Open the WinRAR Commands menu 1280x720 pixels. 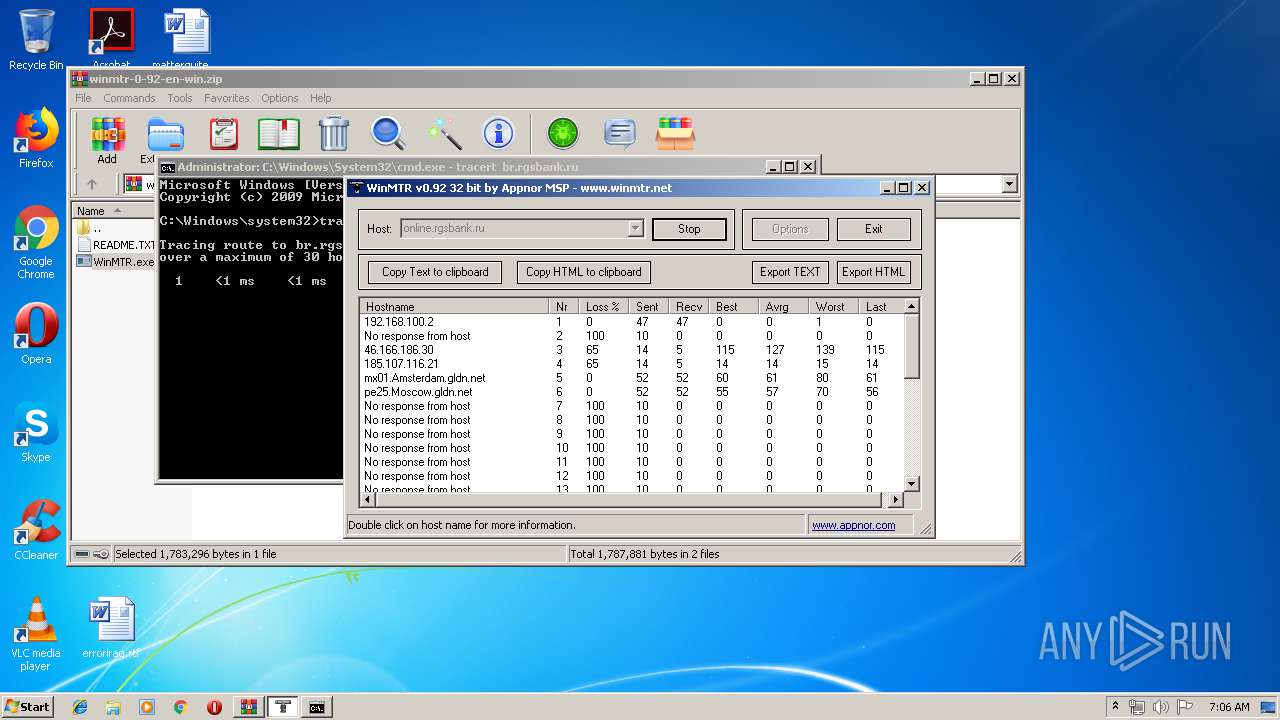click(x=129, y=98)
